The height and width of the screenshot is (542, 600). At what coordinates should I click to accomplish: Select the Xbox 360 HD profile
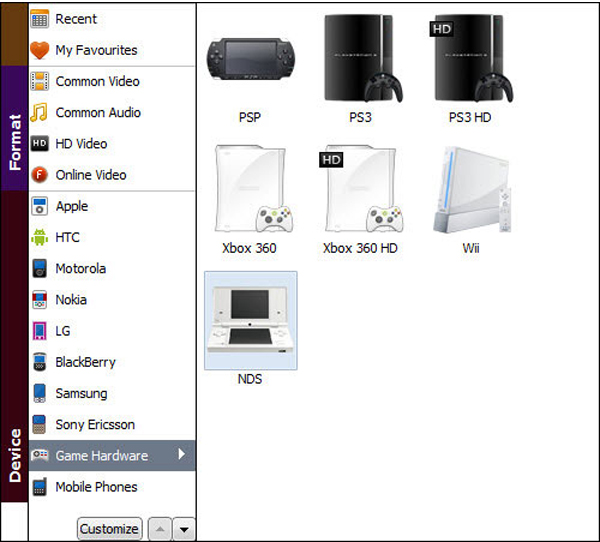click(x=360, y=190)
